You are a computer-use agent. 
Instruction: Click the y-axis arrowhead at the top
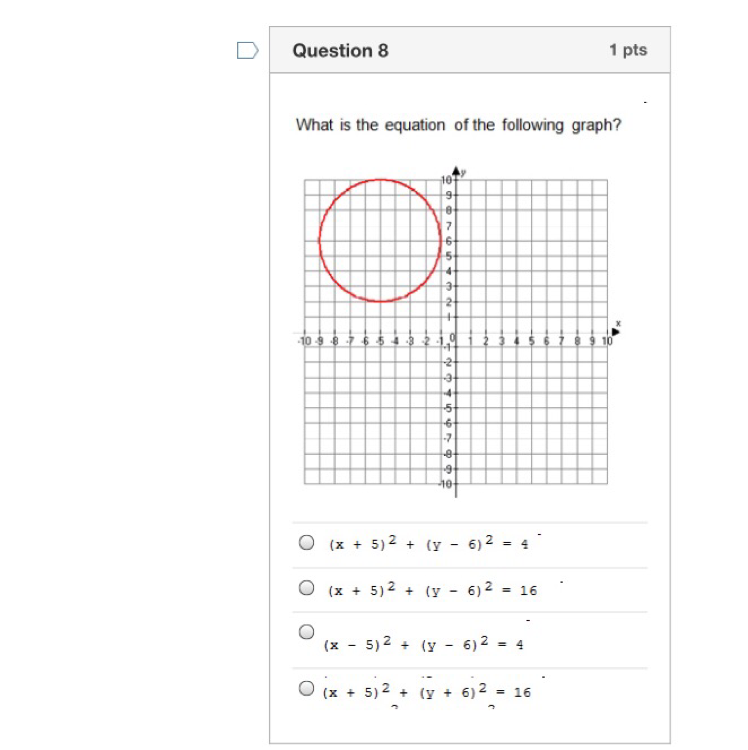[456, 170]
